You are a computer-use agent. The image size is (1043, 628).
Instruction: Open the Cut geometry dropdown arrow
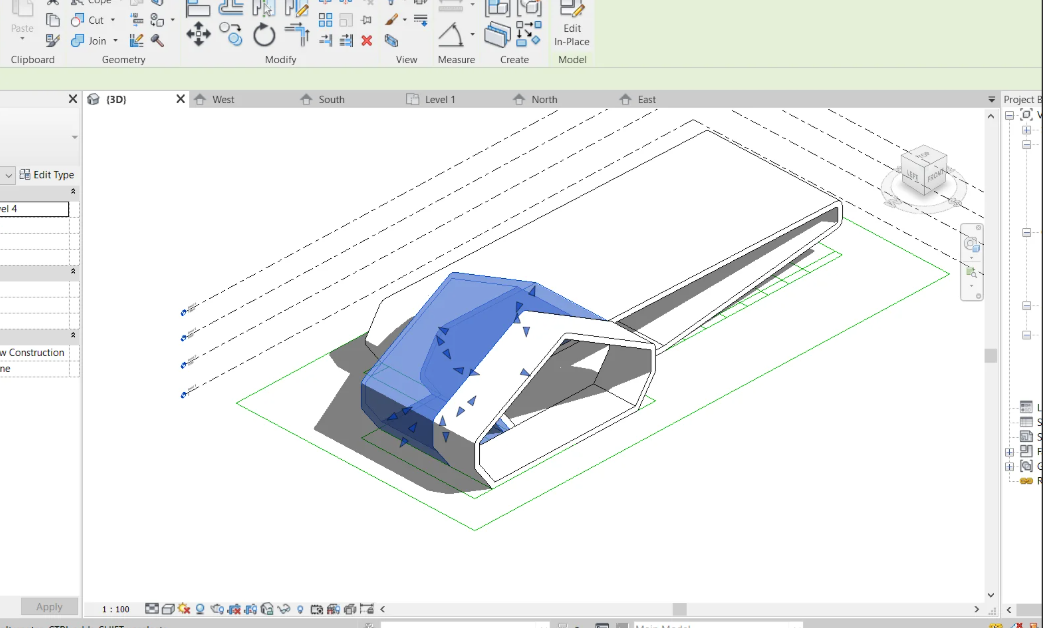click(x=112, y=20)
